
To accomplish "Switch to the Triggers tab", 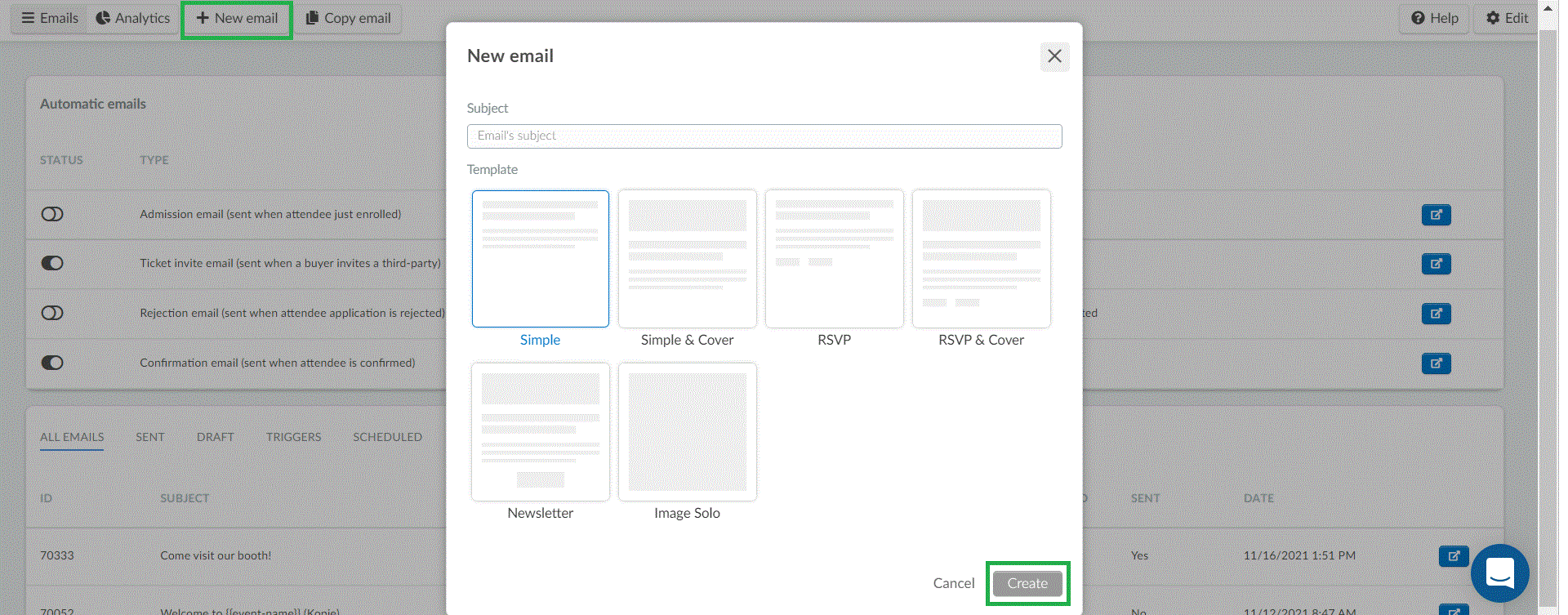I will (x=293, y=437).
